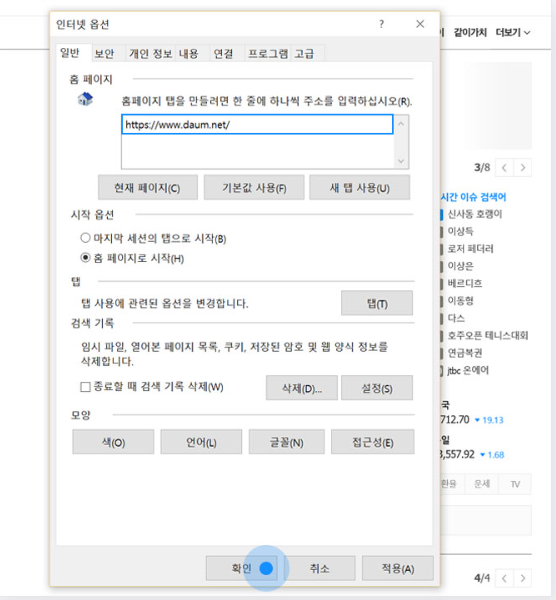Image resolution: width=556 pixels, height=600 pixels.
Task: Click 이상득 search term
Action: coord(461,231)
